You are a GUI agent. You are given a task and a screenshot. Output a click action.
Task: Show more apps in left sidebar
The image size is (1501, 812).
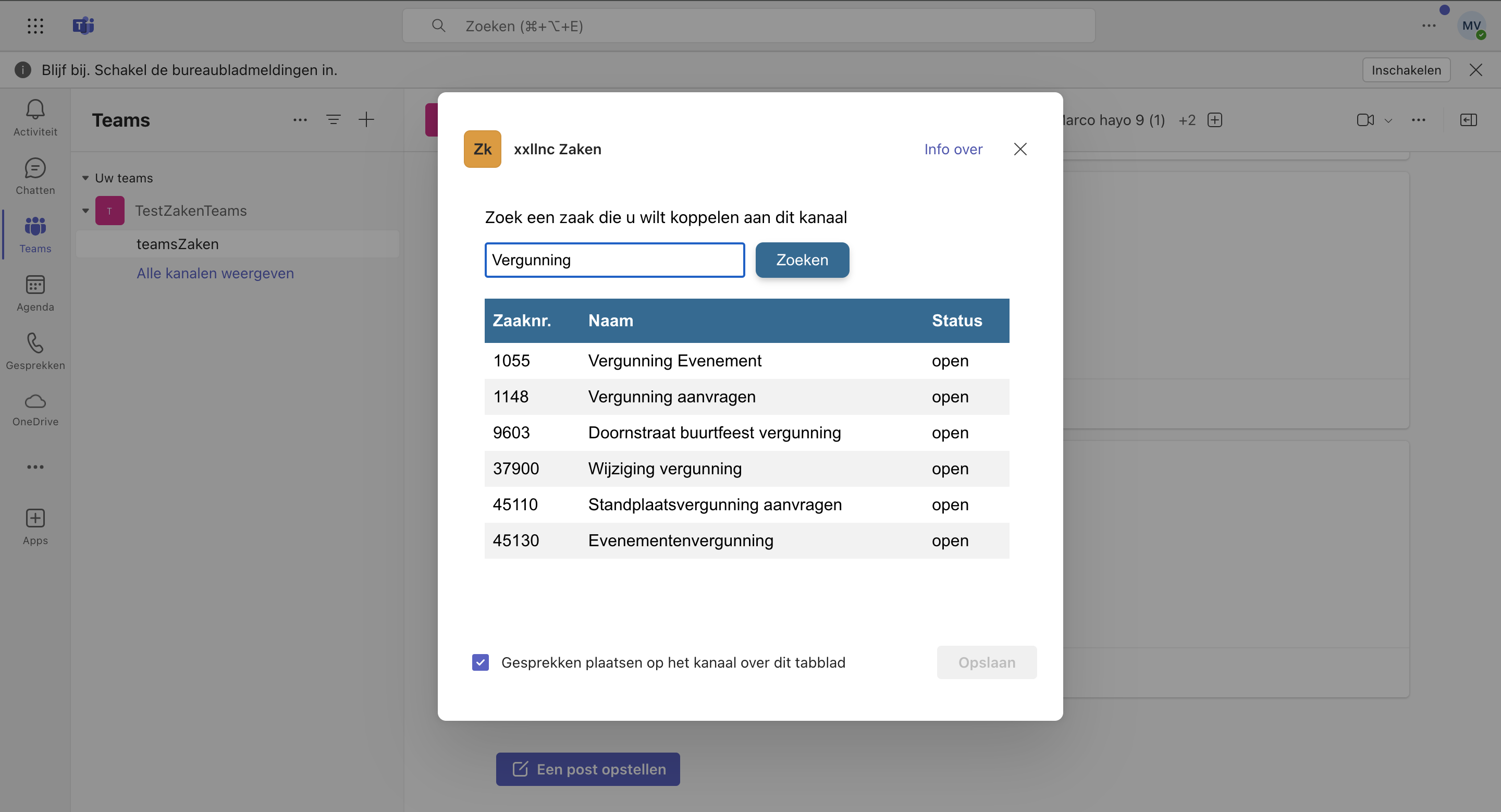35,466
